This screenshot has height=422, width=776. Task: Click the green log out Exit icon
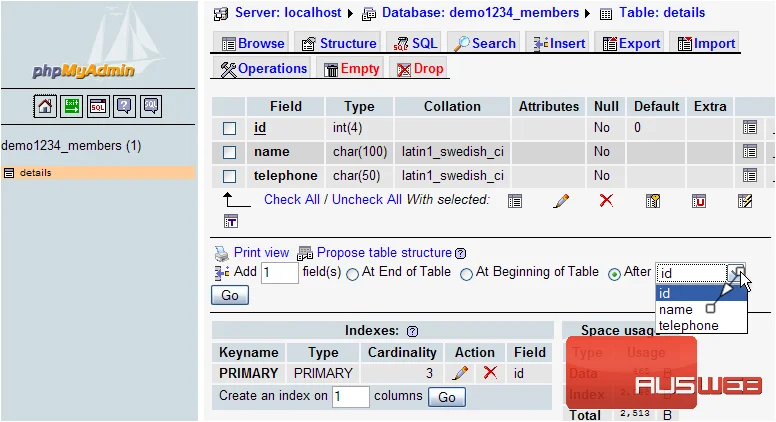pos(71,106)
